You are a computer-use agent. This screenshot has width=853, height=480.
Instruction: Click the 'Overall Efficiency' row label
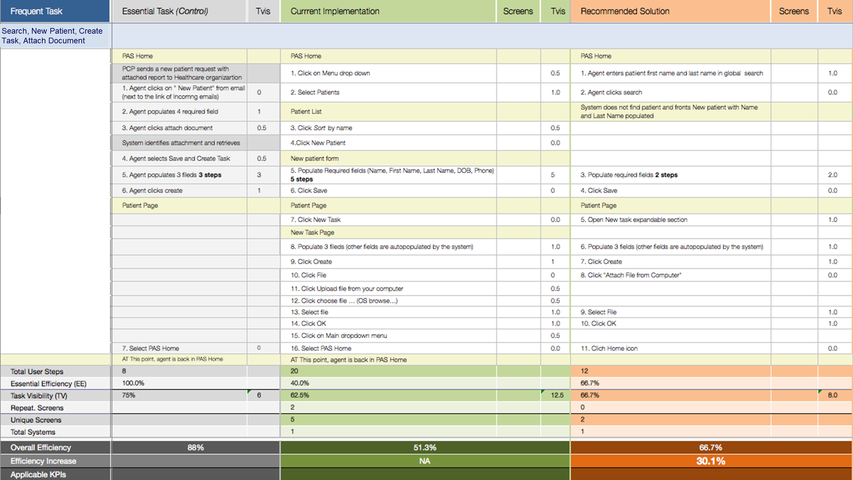55,447
